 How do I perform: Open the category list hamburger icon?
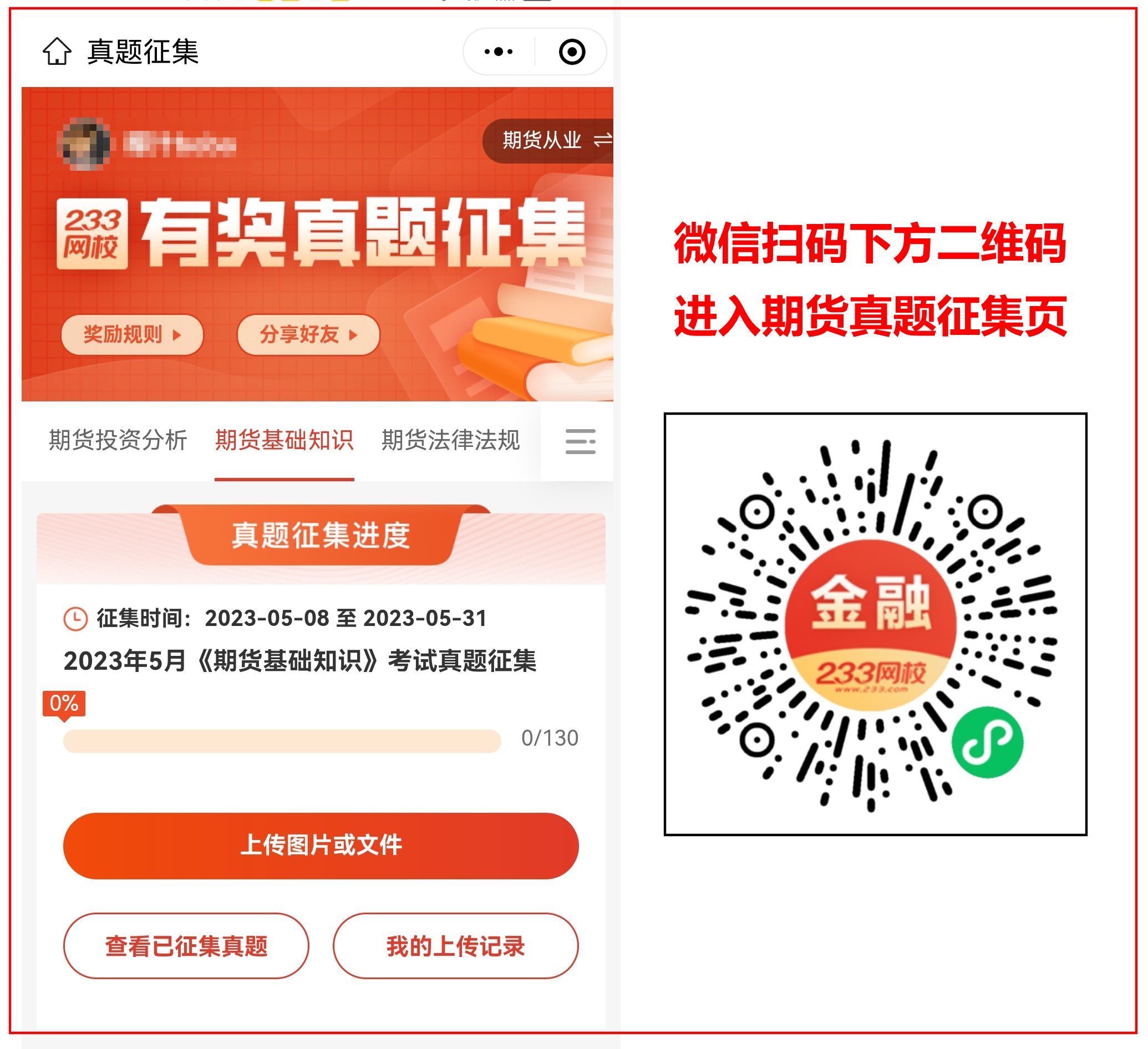[580, 441]
